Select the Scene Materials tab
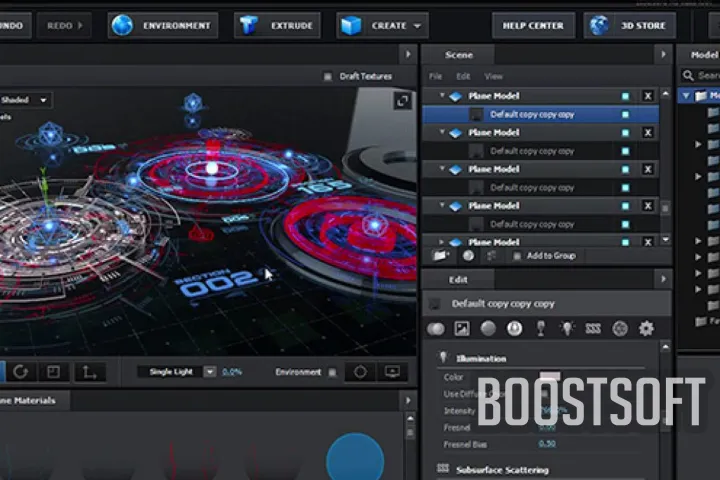This screenshot has width=720, height=480. (x=34, y=401)
